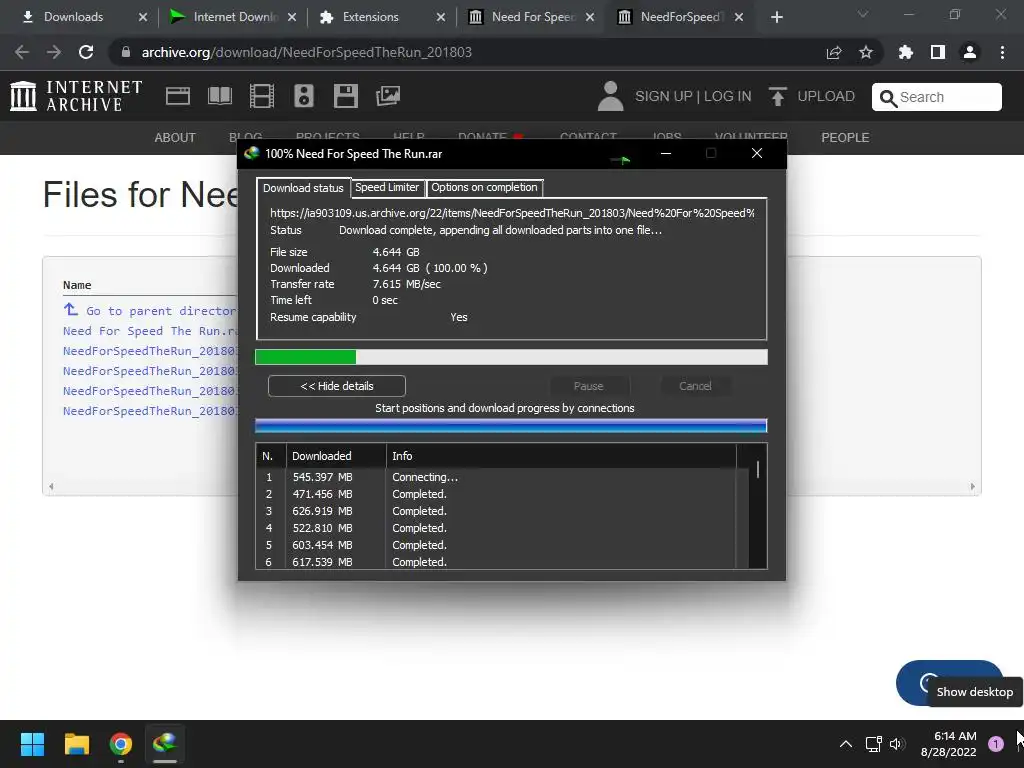
Task: Open volume control in system tray
Action: click(897, 744)
